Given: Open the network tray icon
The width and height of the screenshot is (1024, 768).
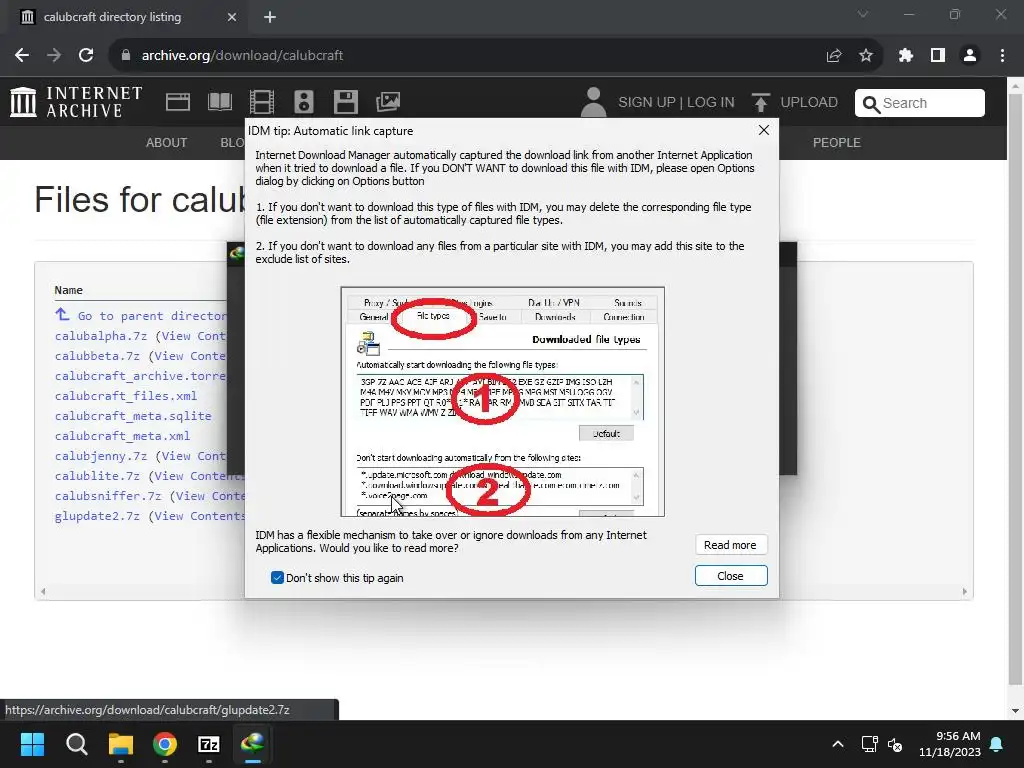Looking at the screenshot, I should coord(869,744).
